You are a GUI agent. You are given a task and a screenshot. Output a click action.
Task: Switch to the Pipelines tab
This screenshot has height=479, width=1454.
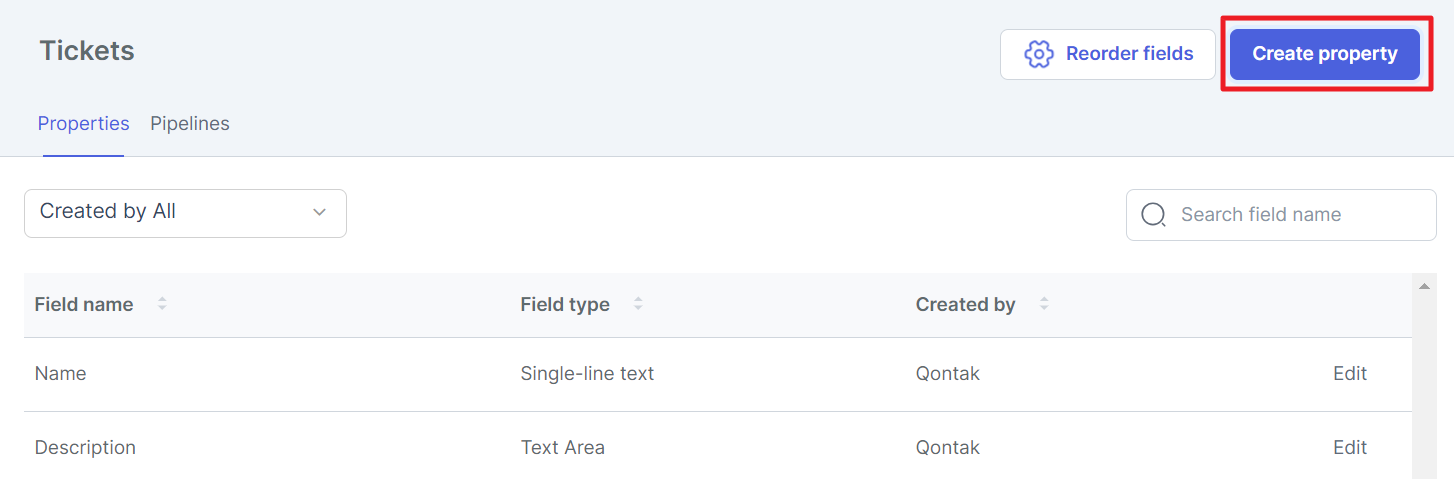(x=190, y=124)
